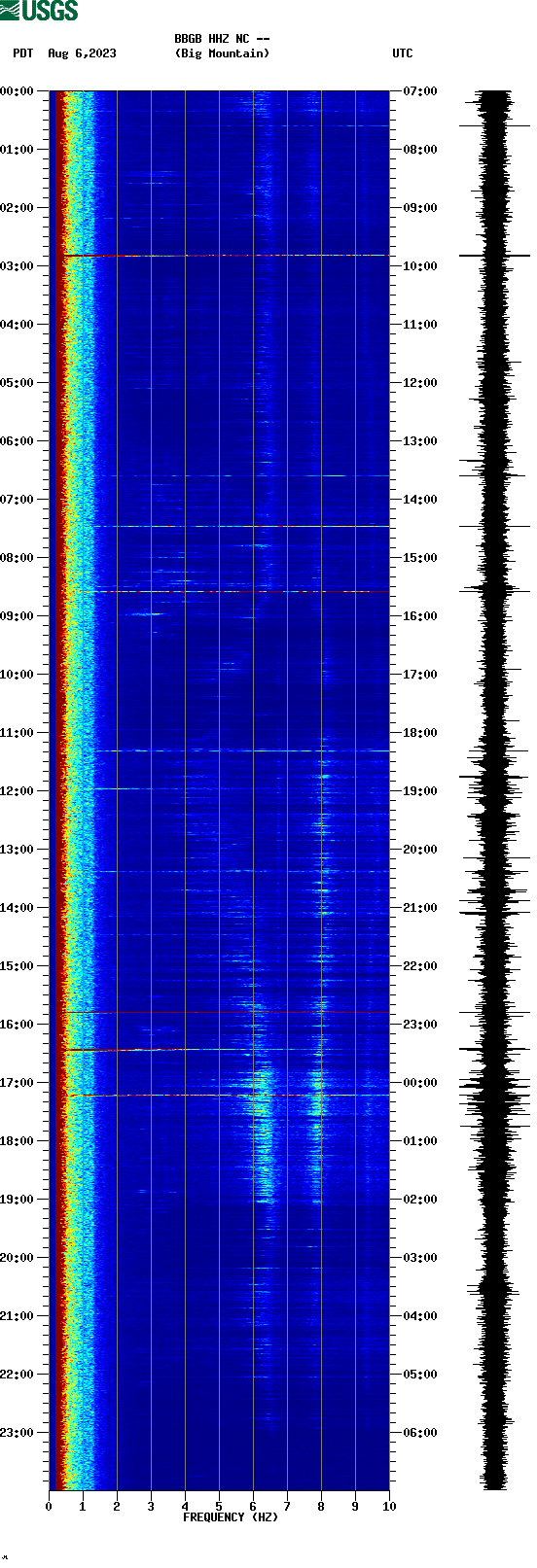537x1568 pixels.
Task: Click the '22:00' UTC time label
Action: click(x=420, y=966)
